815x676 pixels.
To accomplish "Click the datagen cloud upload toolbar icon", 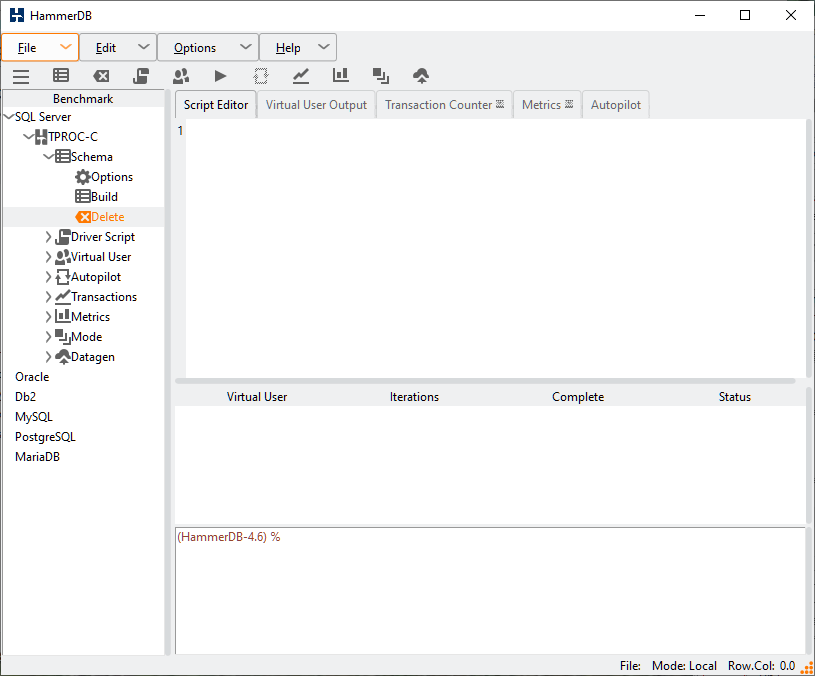I will 421,76.
